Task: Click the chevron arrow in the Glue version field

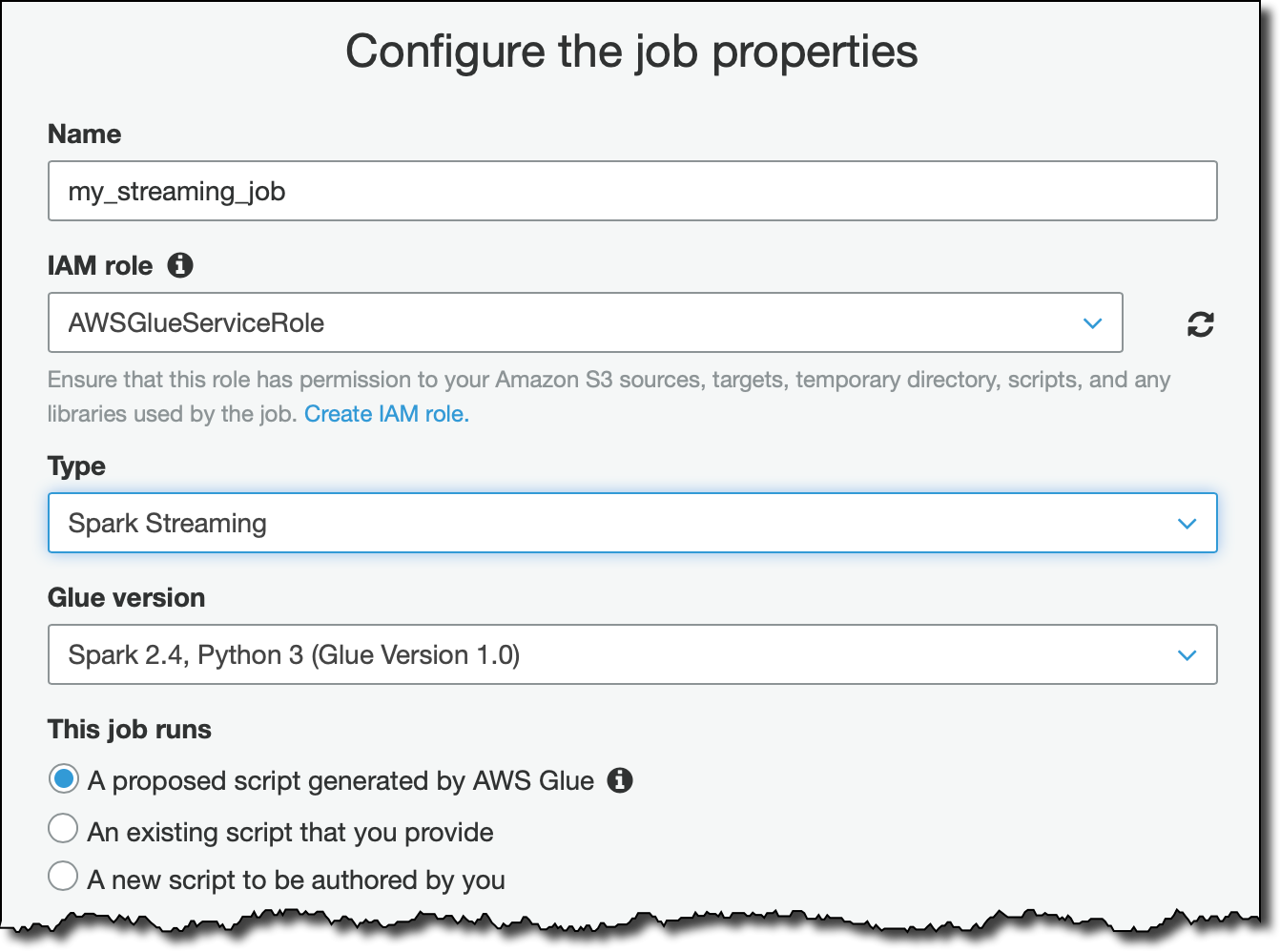Action: 1187,655
